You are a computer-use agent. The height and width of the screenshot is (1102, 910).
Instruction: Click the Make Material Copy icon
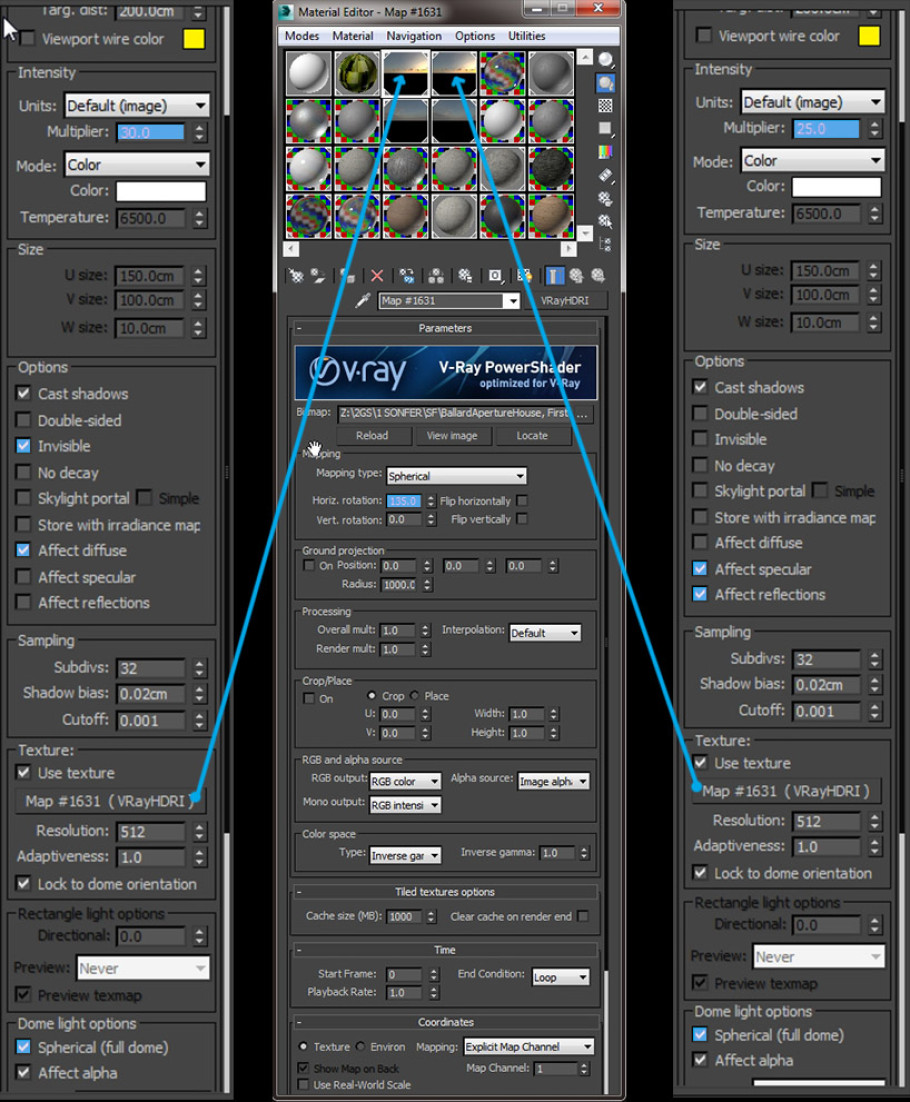[406, 276]
